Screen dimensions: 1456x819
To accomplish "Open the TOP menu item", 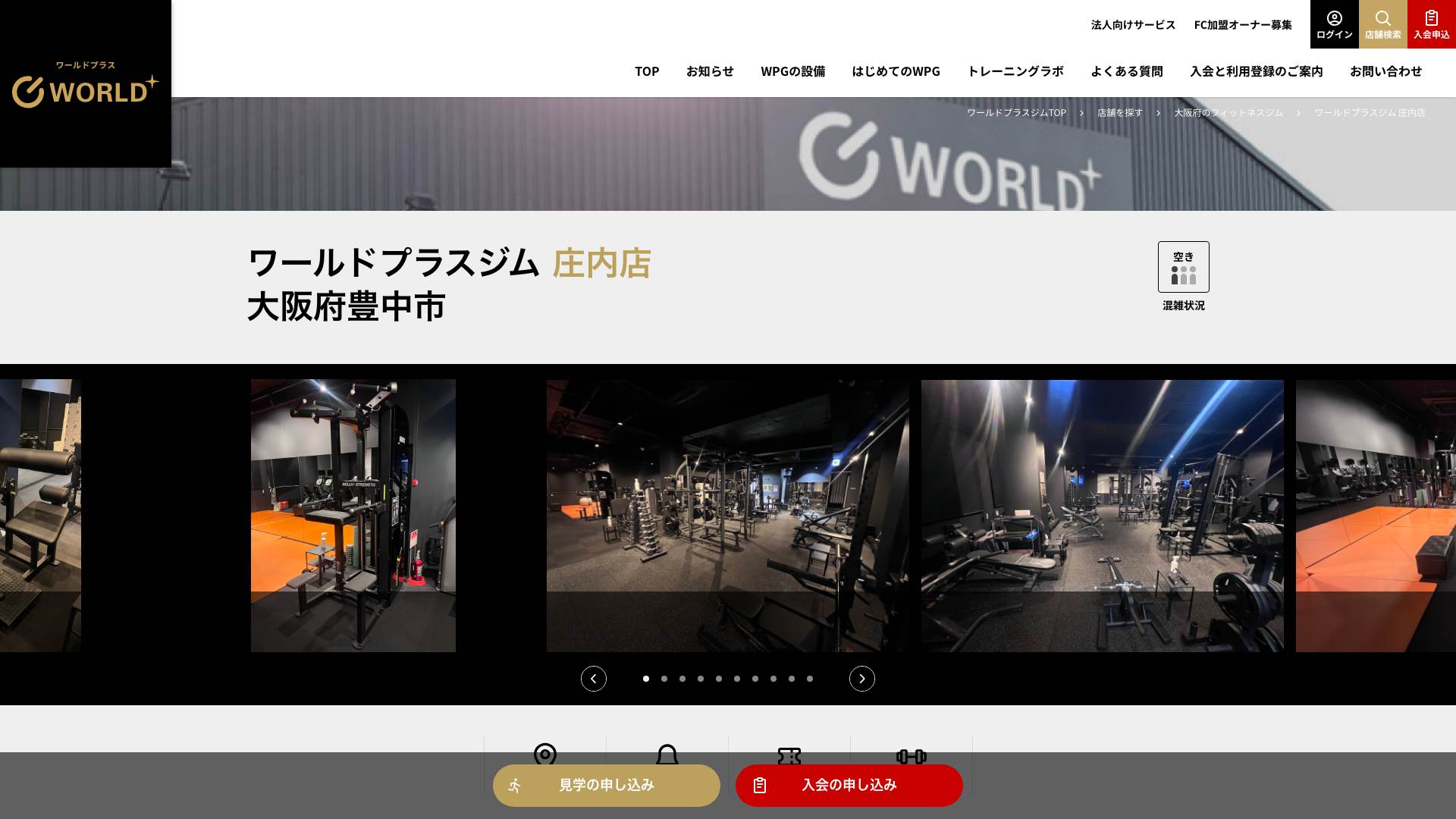I will [x=647, y=71].
